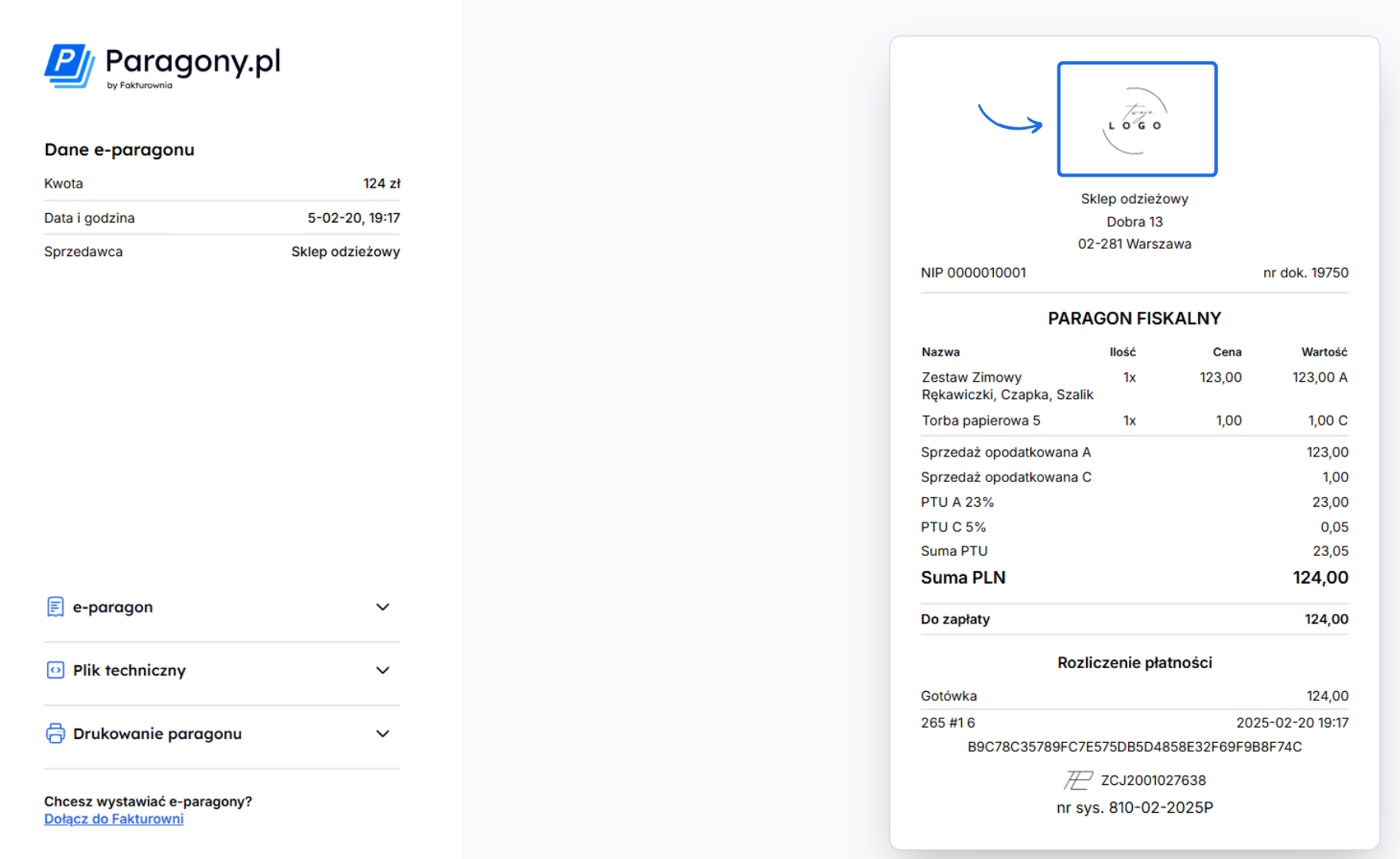Click the Paragony.pl brand name text
The width and height of the screenshot is (1400, 859).
193,61
